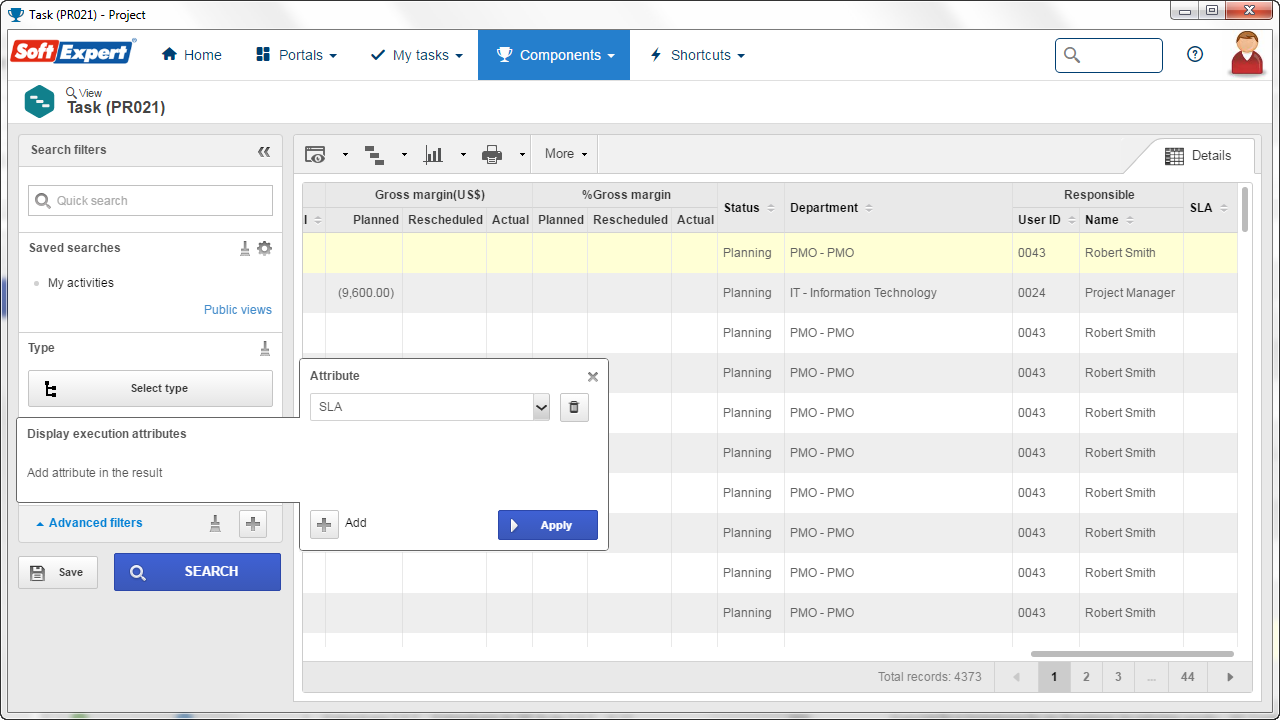The image size is (1280, 720).
Task: Select My activities saved search
Action: pos(81,283)
